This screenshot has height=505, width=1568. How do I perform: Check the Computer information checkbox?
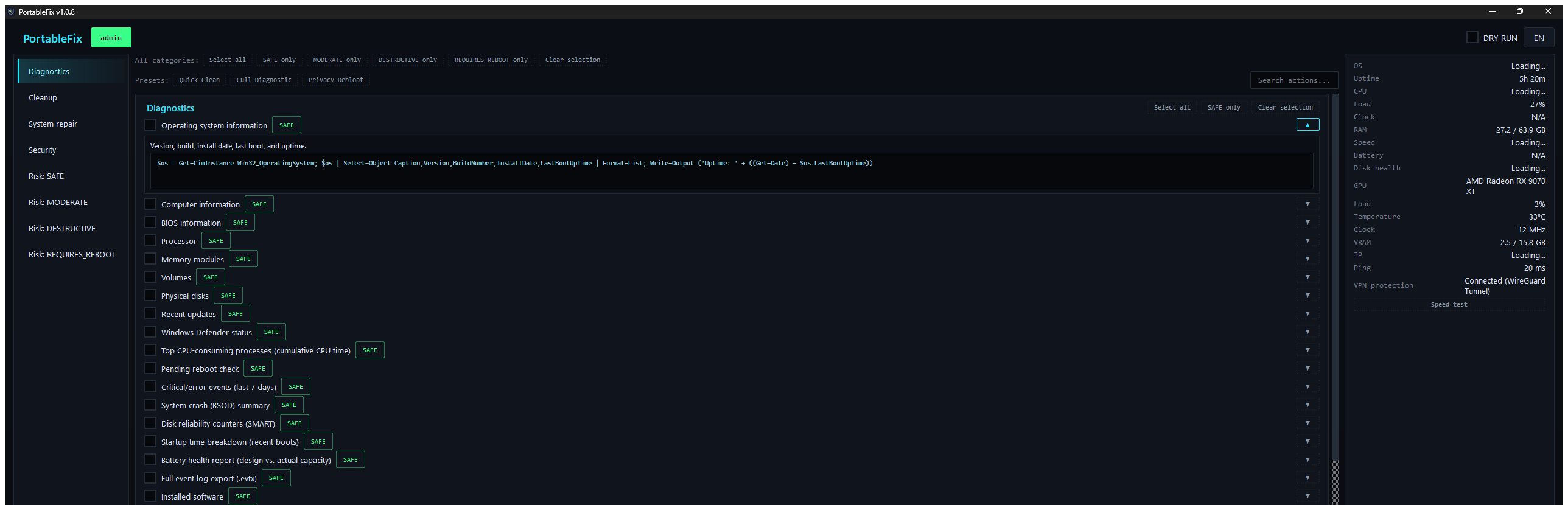(x=150, y=204)
